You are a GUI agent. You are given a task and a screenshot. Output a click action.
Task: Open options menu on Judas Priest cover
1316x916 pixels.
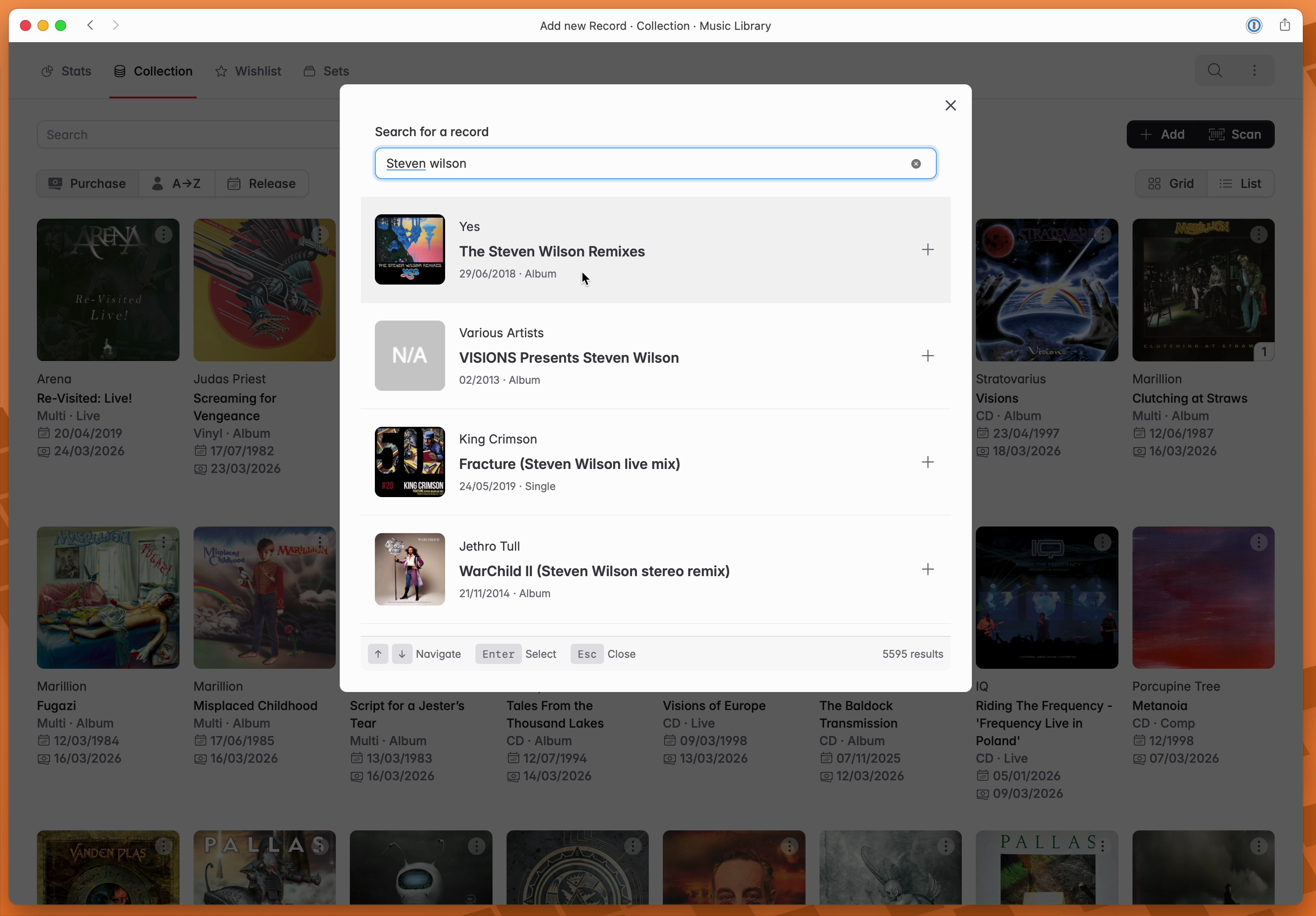pos(320,234)
